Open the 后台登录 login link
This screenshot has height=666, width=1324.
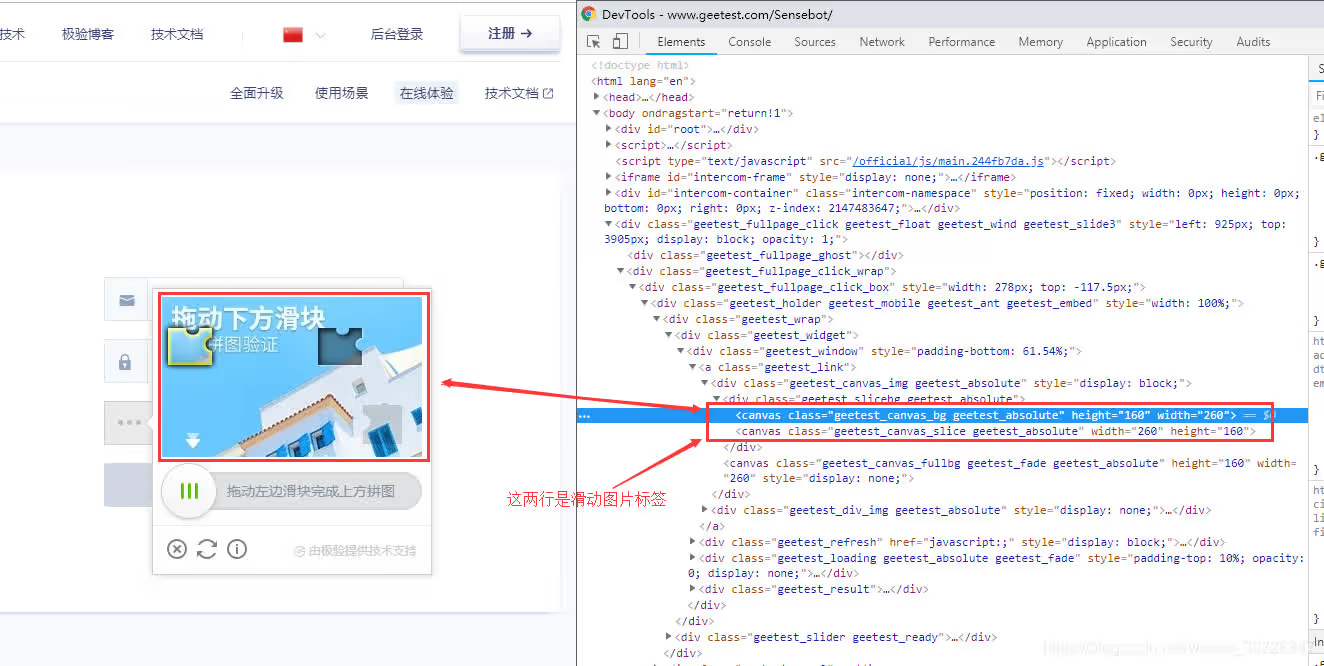397,34
